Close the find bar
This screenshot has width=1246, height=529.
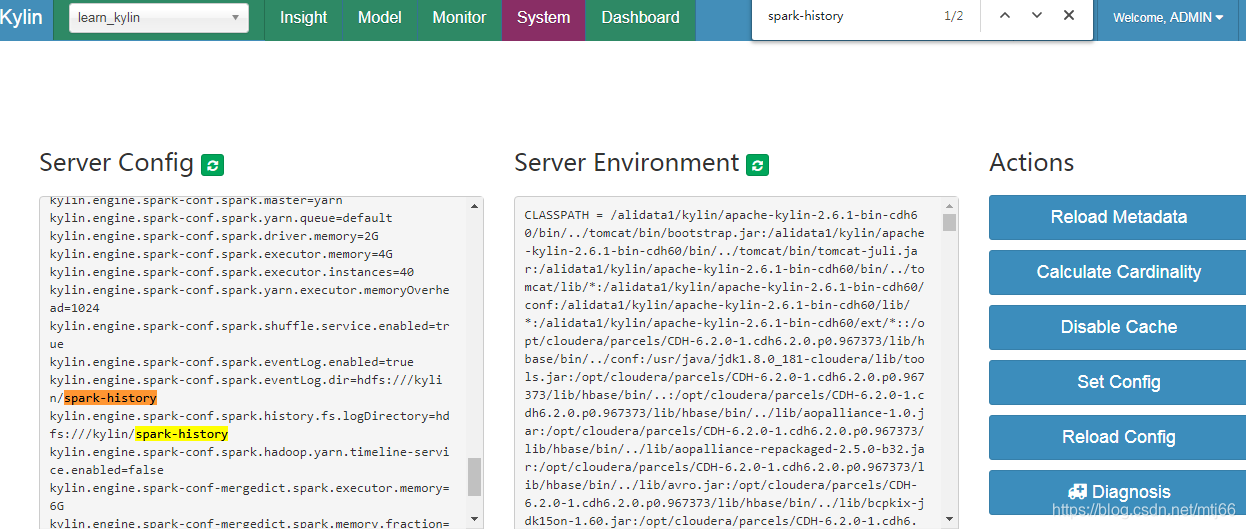1069,16
